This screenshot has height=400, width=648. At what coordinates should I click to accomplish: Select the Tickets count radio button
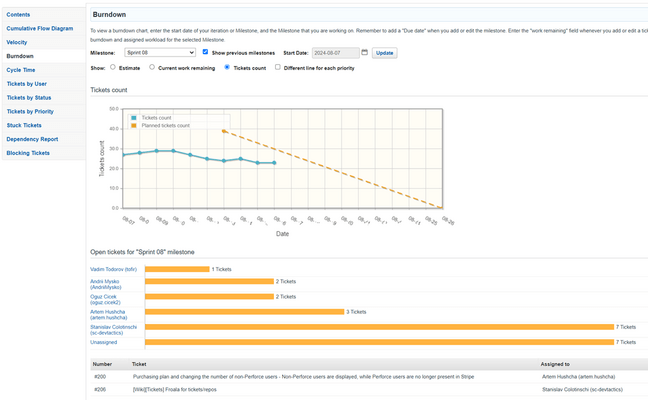tap(227, 67)
